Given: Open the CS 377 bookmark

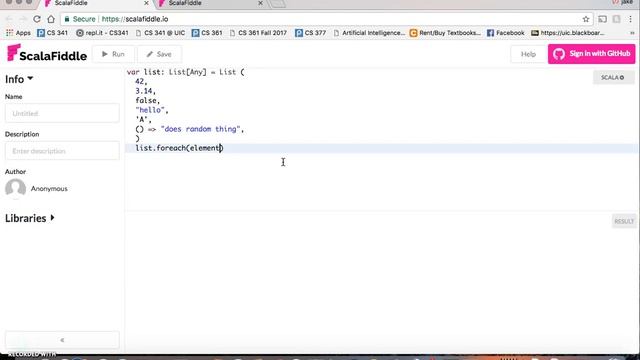Looking at the screenshot, I should point(310,33).
